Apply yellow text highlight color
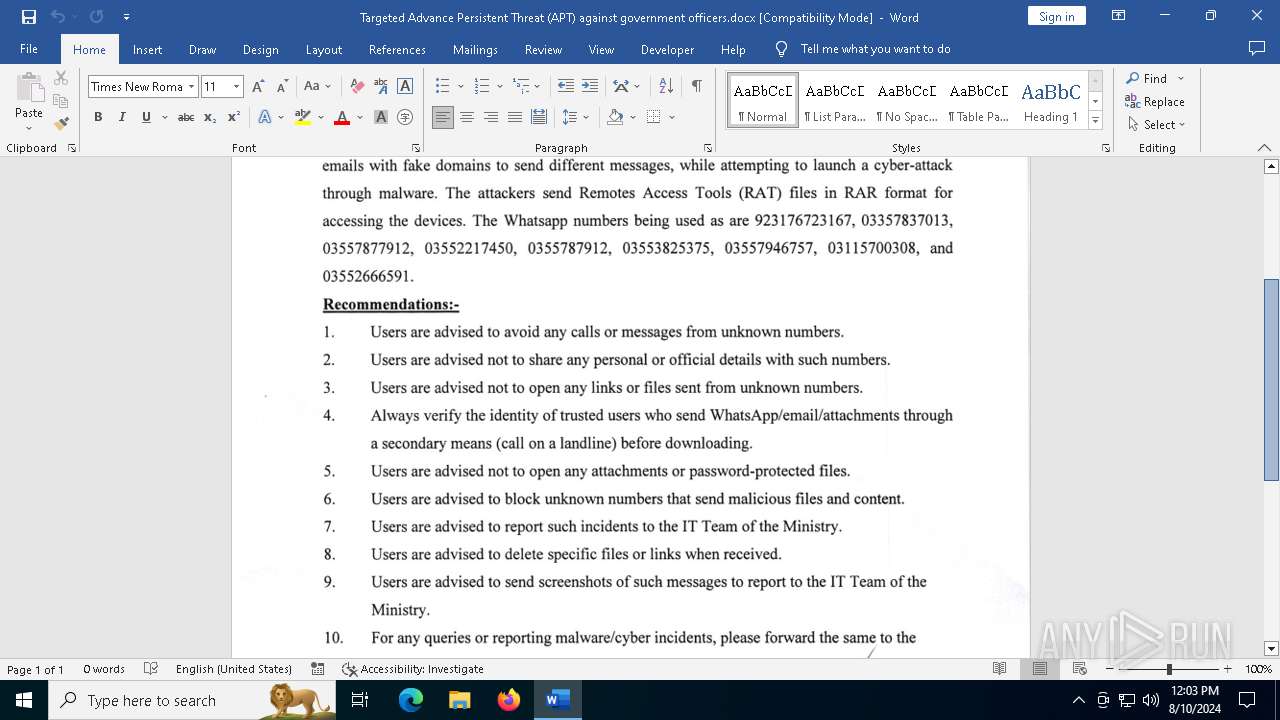Image resolution: width=1280 pixels, height=720 pixels. [x=303, y=117]
